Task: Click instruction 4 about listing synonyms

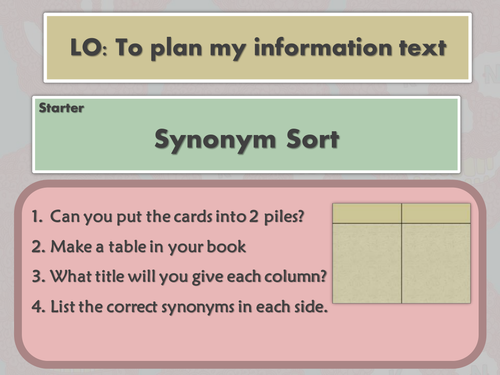Action: (x=180, y=307)
